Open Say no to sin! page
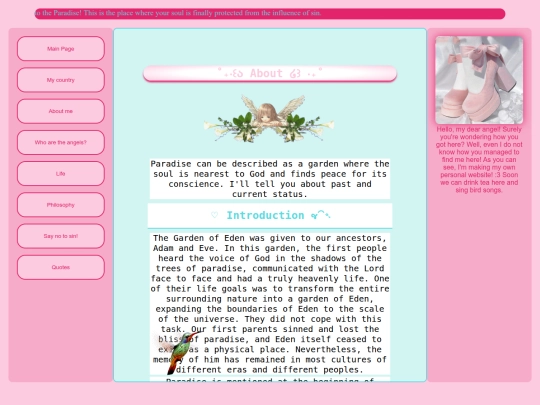 pyautogui.click(x=61, y=236)
